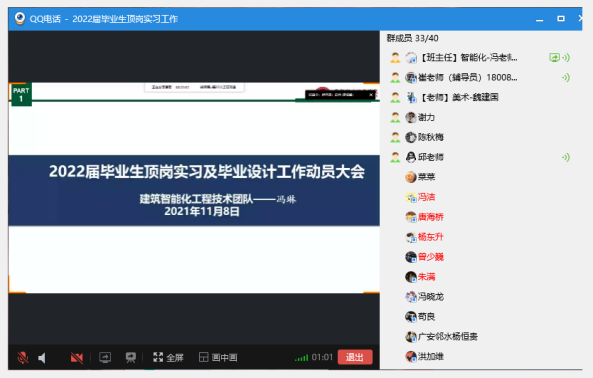Click the shared slide title area

[206, 172]
